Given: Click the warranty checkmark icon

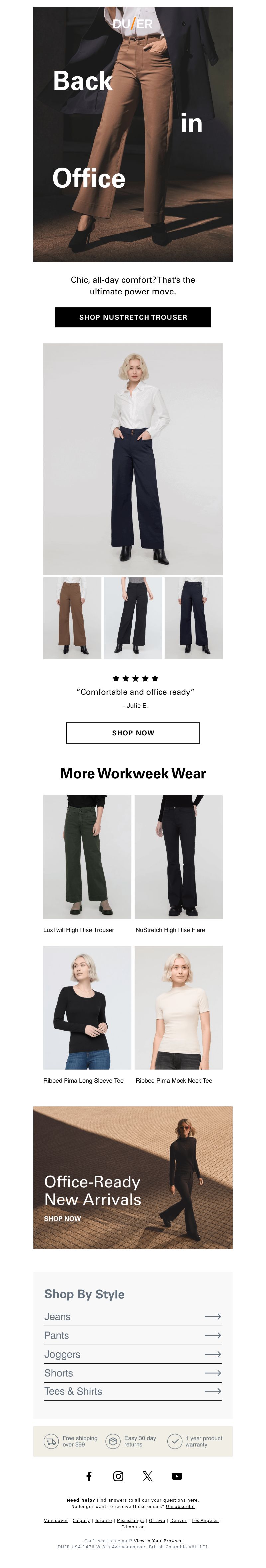Looking at the screenshot, I should click(174, 1442).
